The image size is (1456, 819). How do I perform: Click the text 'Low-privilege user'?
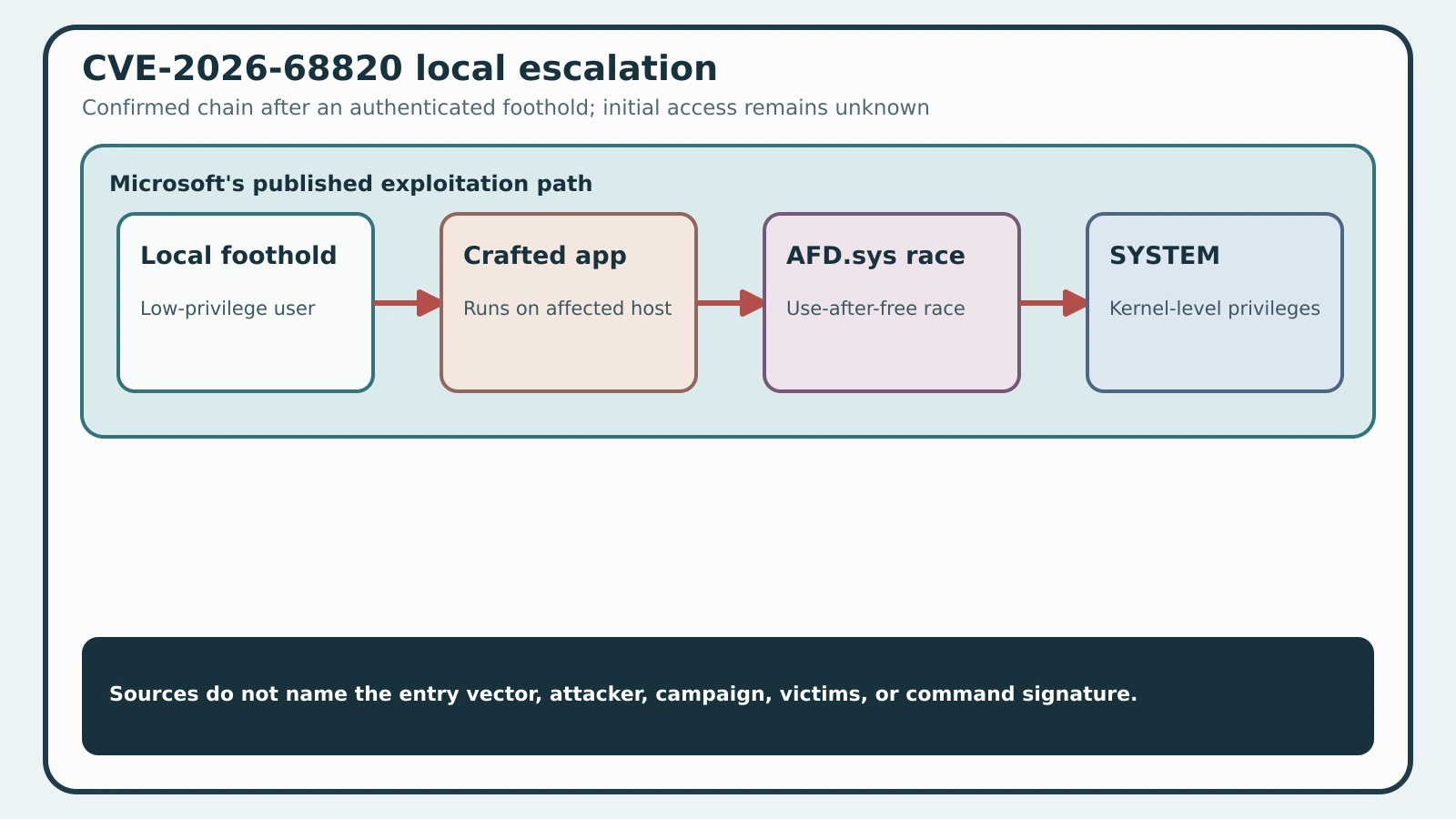(x=227, y=308)
